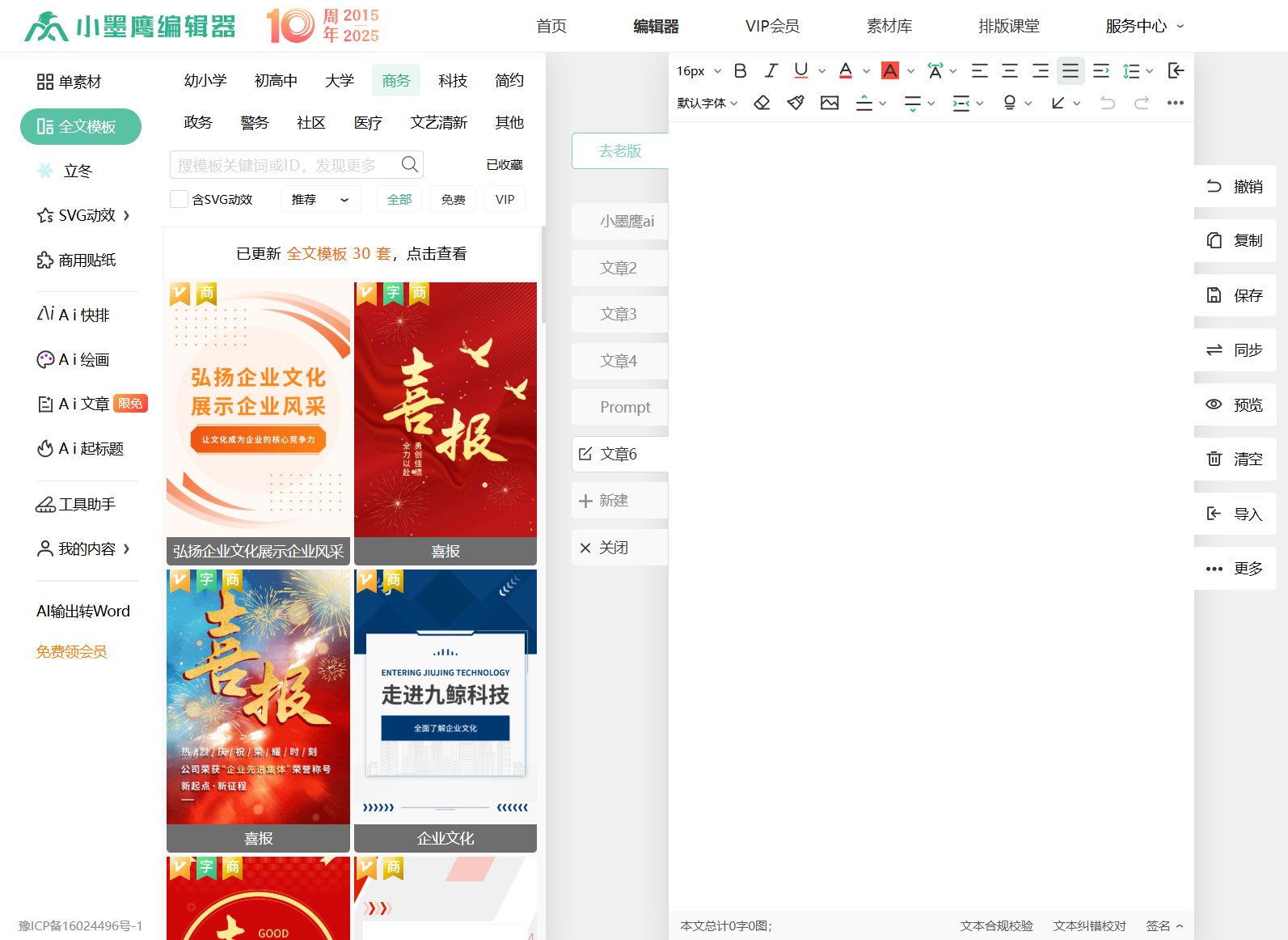This screenshot has width=1288, height=940.
Task: Expand the underline style arrow
Action: pos(822,71)
